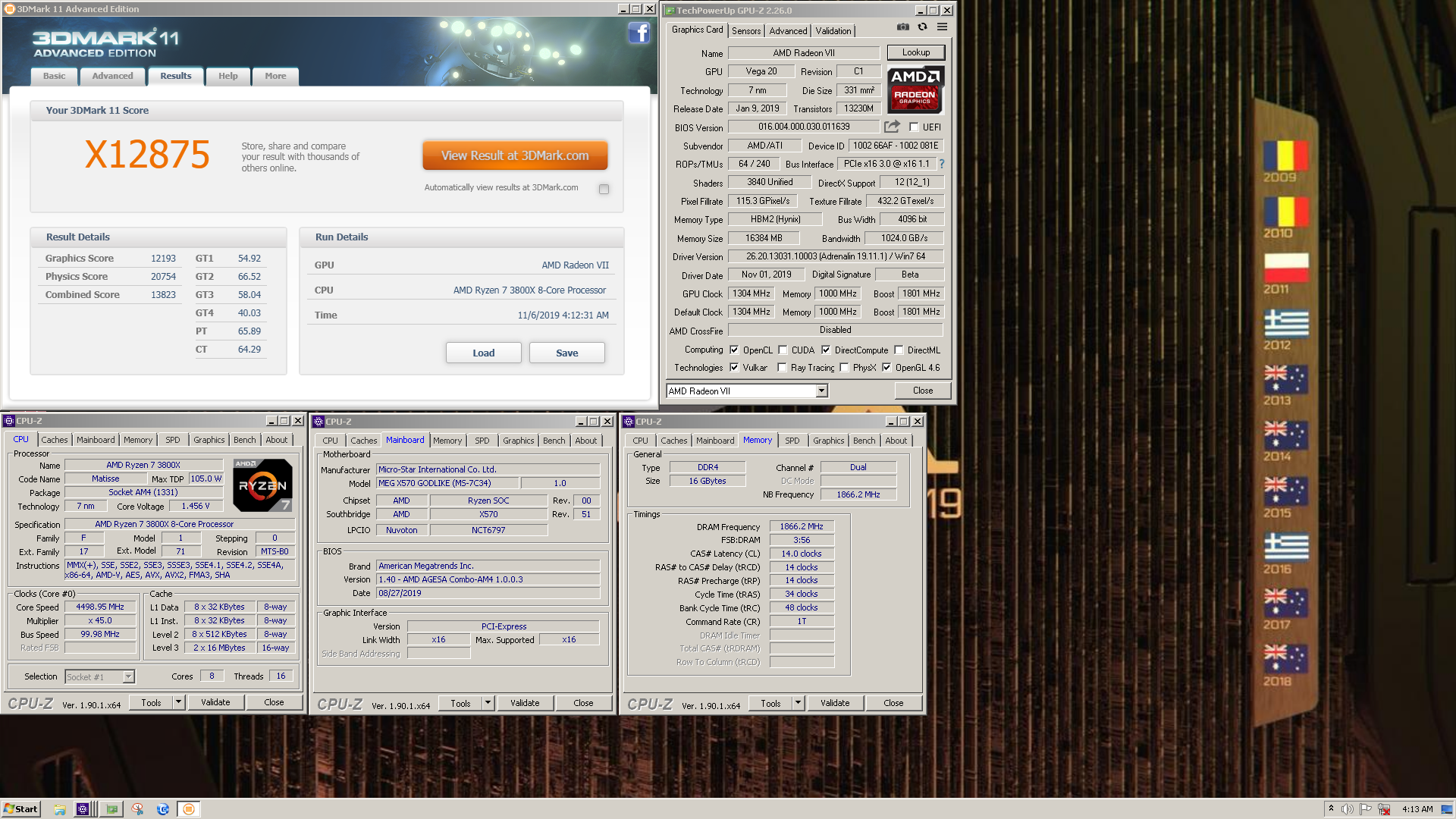Open Tools dropdown arrow in Memory window

[x=798, y=703]
